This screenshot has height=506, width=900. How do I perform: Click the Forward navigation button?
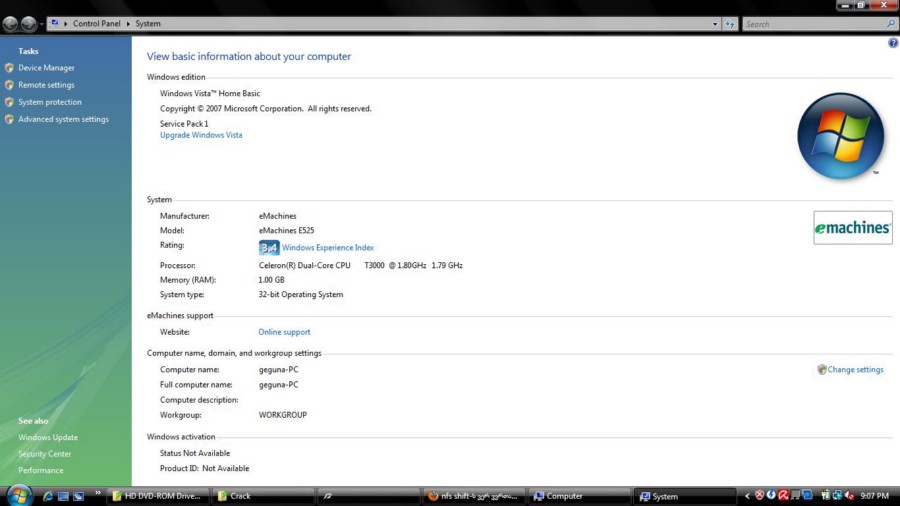29,24
